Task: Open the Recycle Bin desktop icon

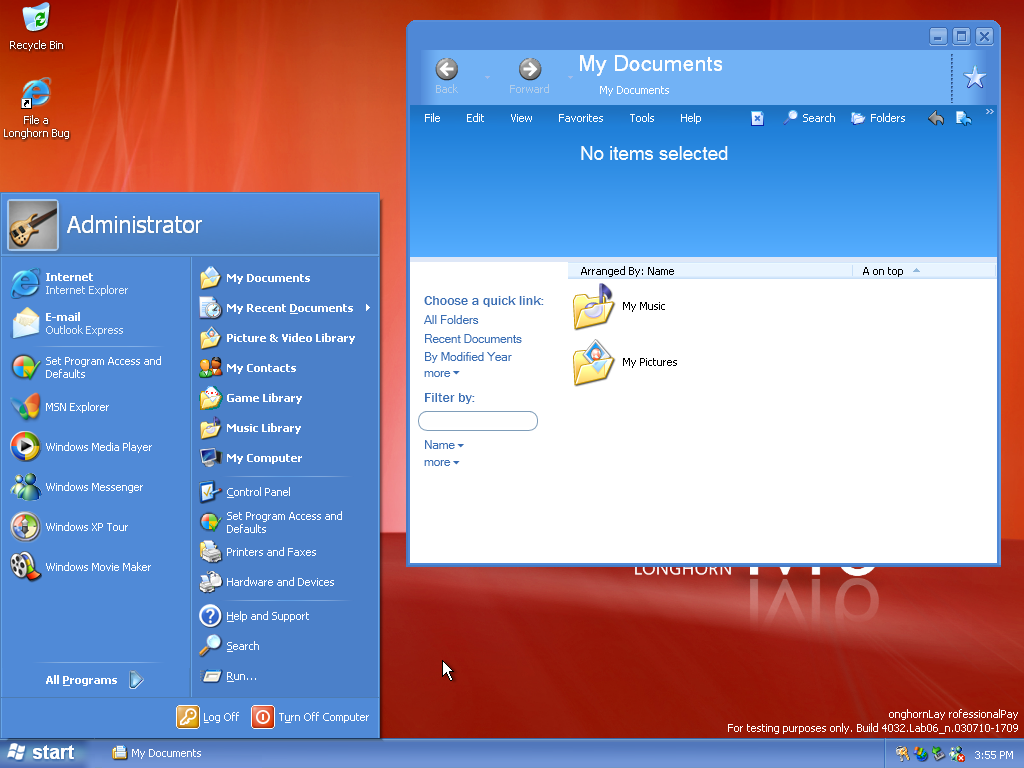Action: pyautogui.click(x=36, y=27)
